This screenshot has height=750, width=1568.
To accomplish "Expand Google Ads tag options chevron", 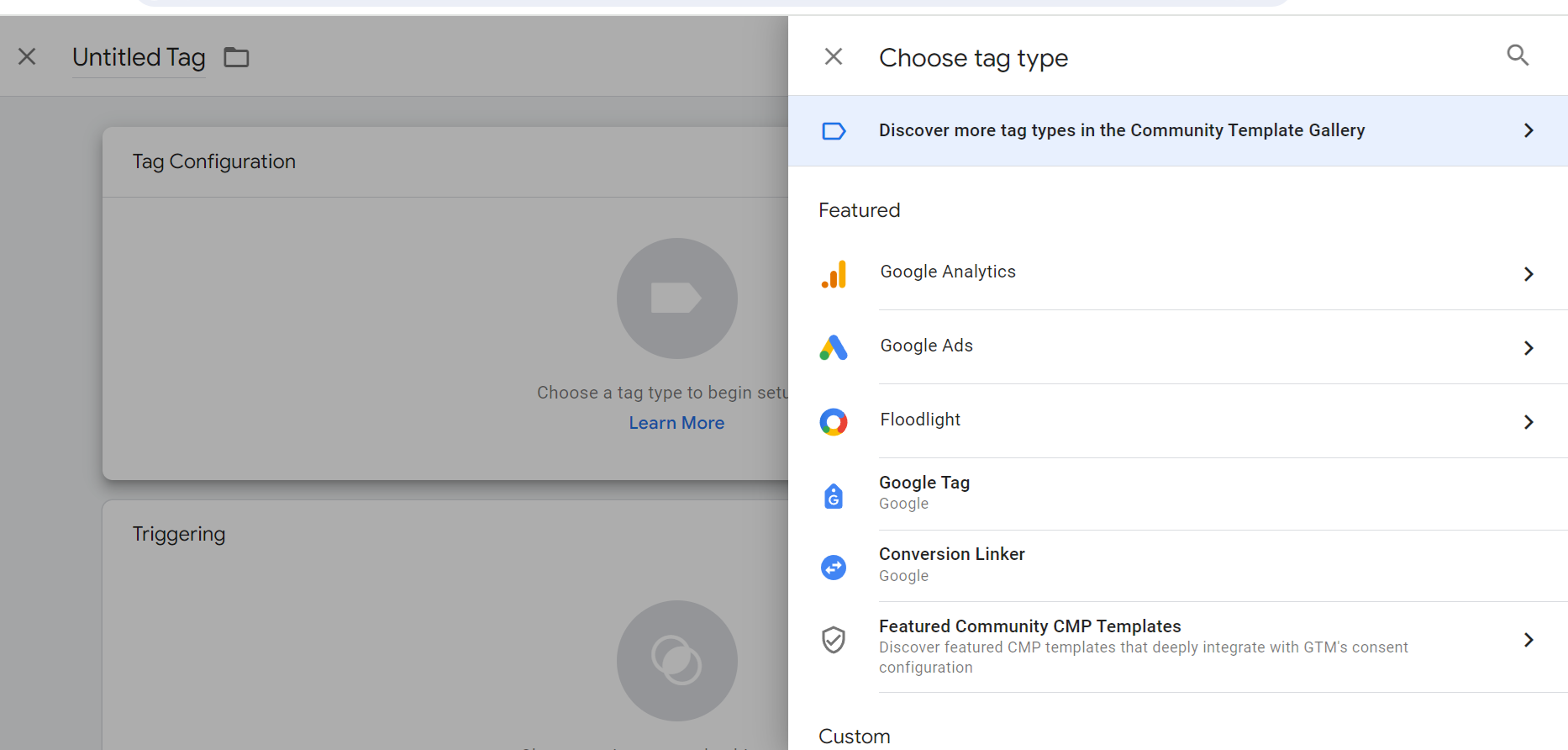I will point(1529,348).
